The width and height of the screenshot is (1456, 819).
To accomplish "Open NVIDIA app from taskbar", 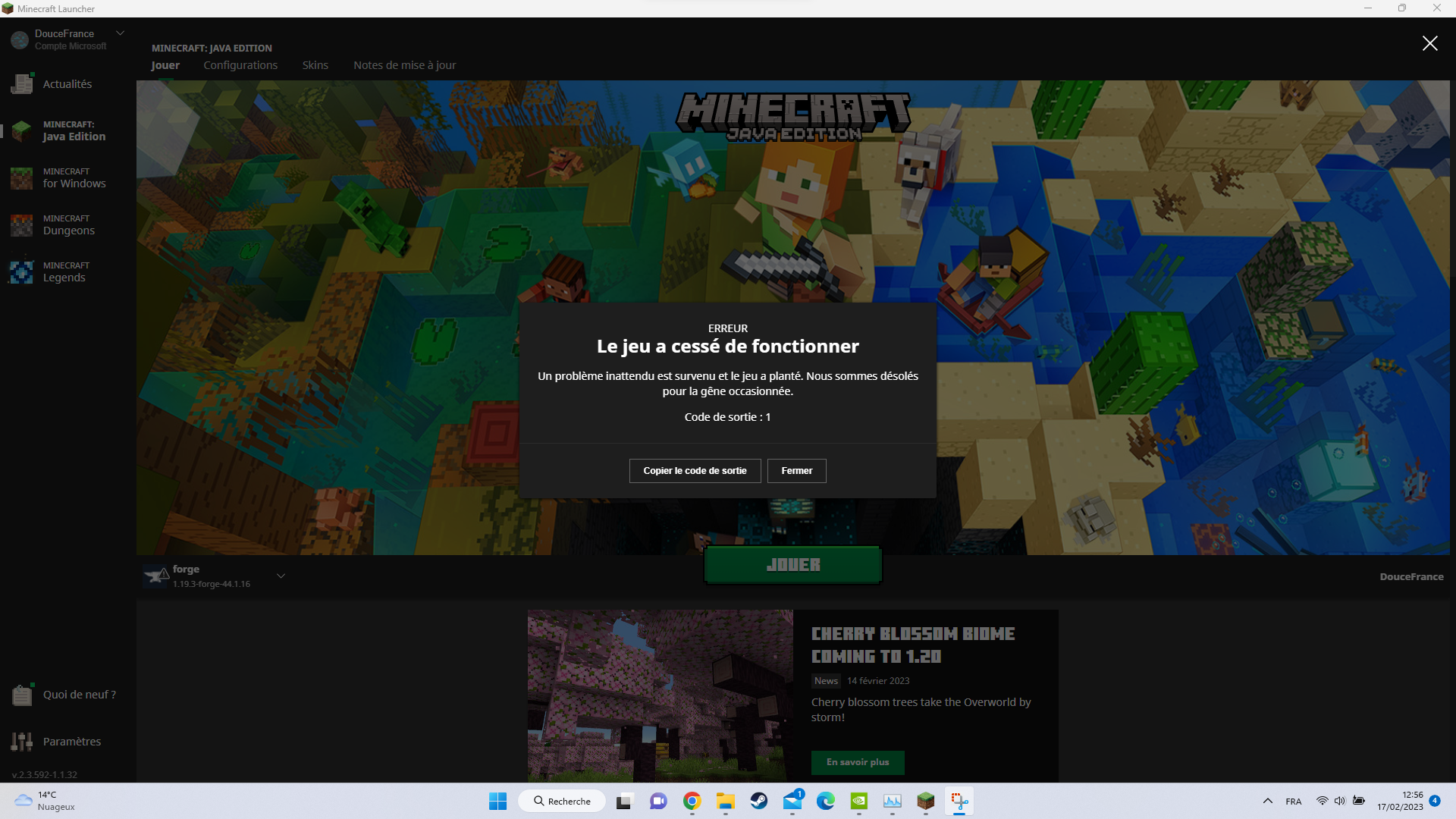I will [x=858, y=802].
